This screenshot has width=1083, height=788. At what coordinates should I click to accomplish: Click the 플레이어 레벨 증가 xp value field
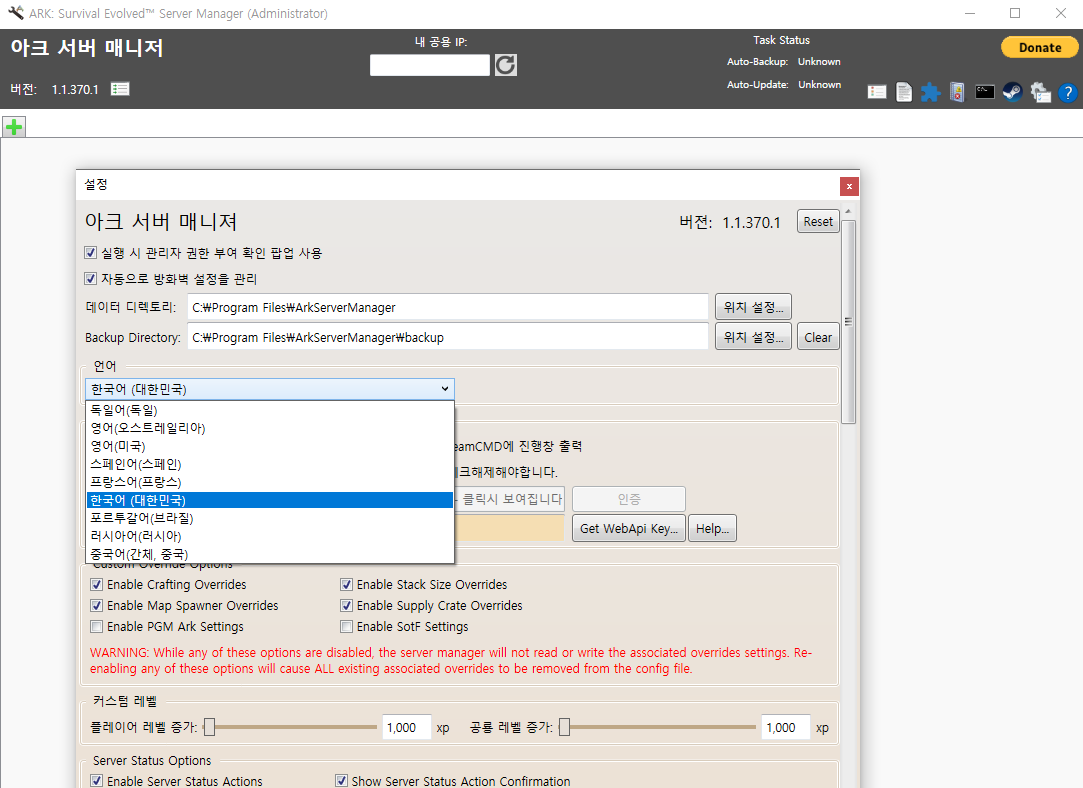tap(407, 727)
